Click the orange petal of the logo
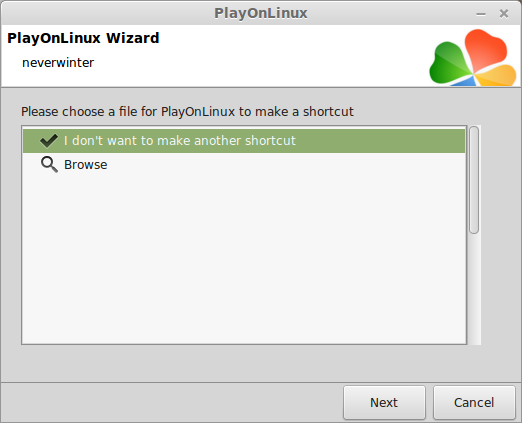 496,75
